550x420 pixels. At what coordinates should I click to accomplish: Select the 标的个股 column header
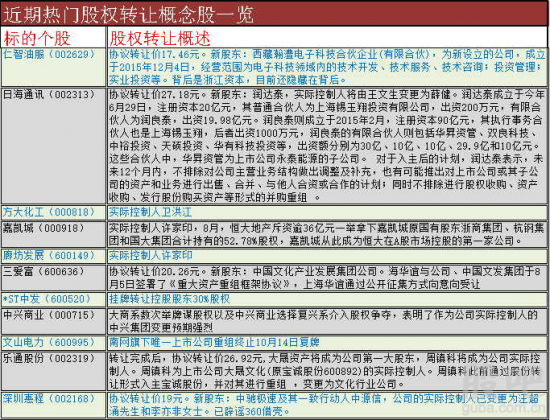tap(37, 38)
